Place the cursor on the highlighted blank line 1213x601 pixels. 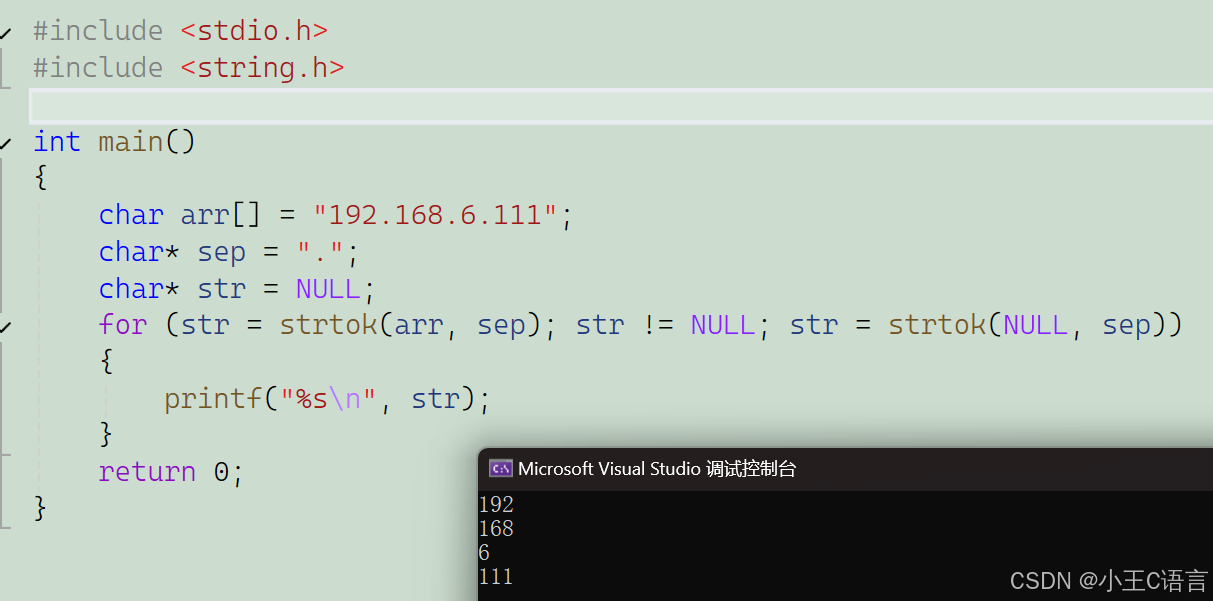[621, 105]
